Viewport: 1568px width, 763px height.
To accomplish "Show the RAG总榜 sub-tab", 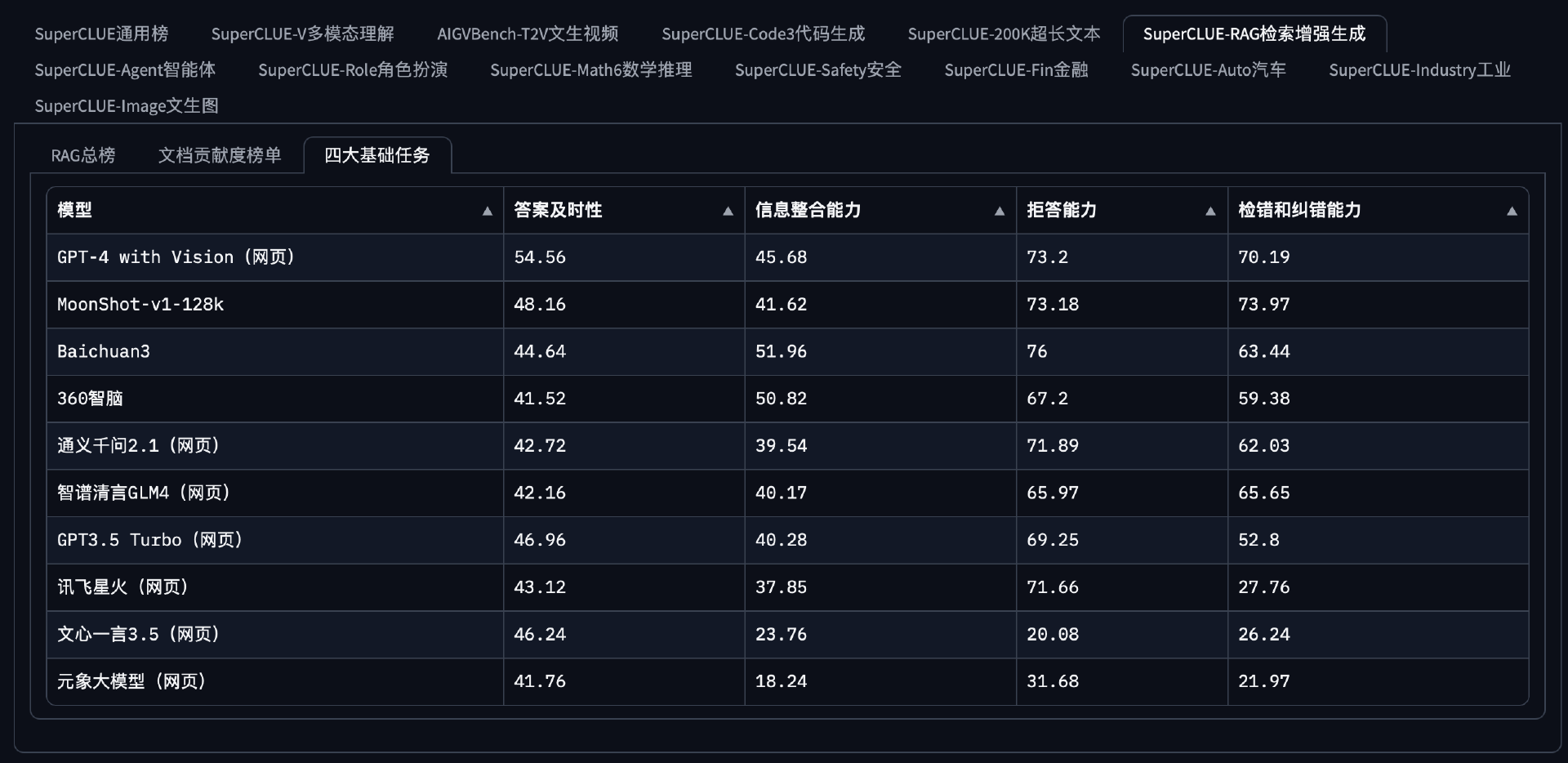I will (83, 155).
